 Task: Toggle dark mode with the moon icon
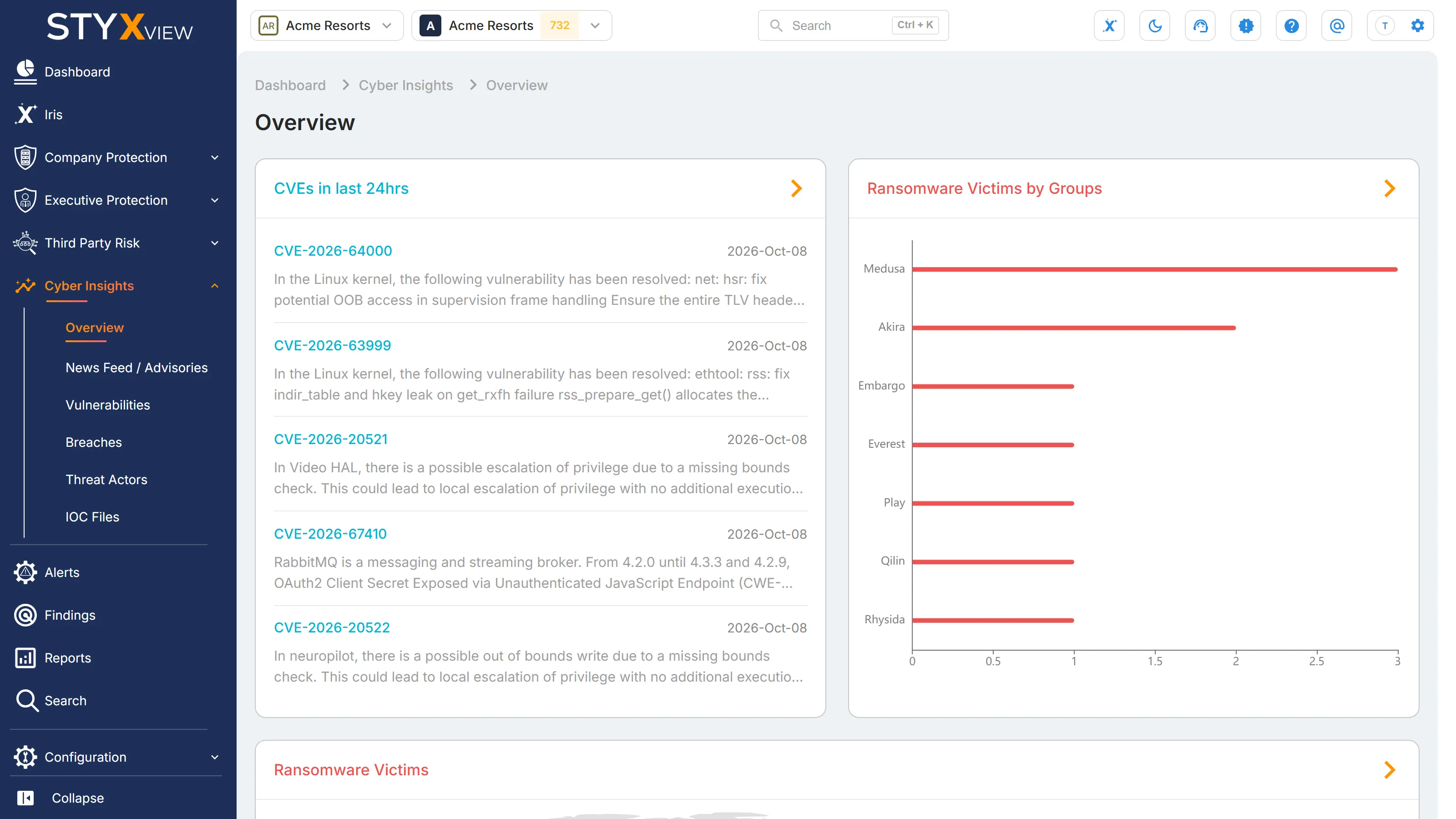click(x=1155, y=25)
